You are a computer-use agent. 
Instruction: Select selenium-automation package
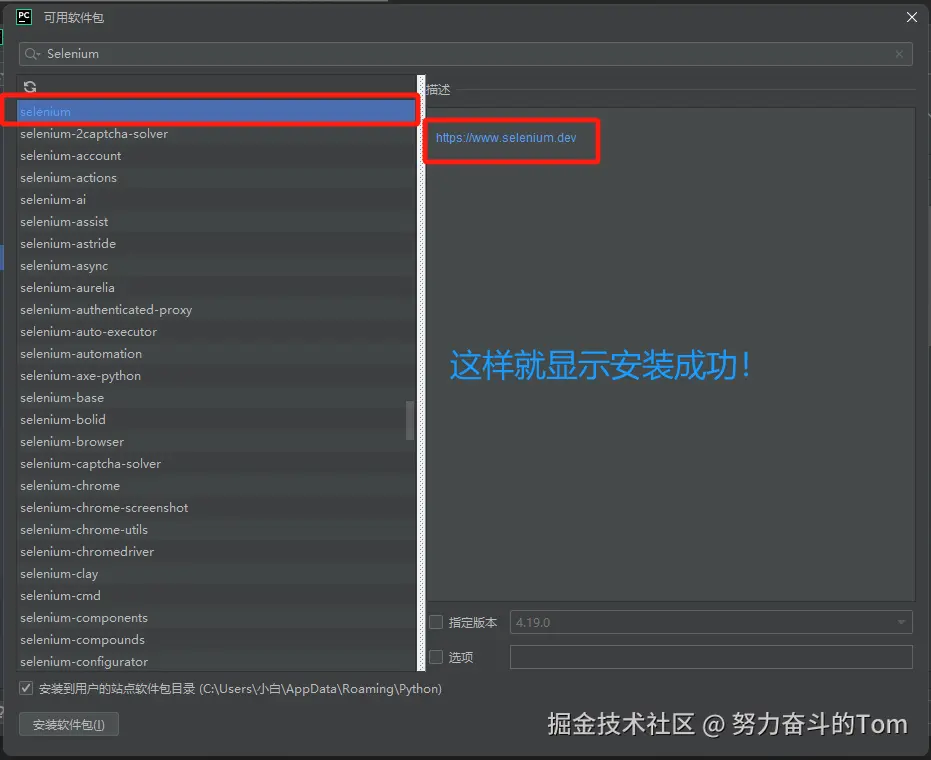pyautogui.click(x=216, y=353)
